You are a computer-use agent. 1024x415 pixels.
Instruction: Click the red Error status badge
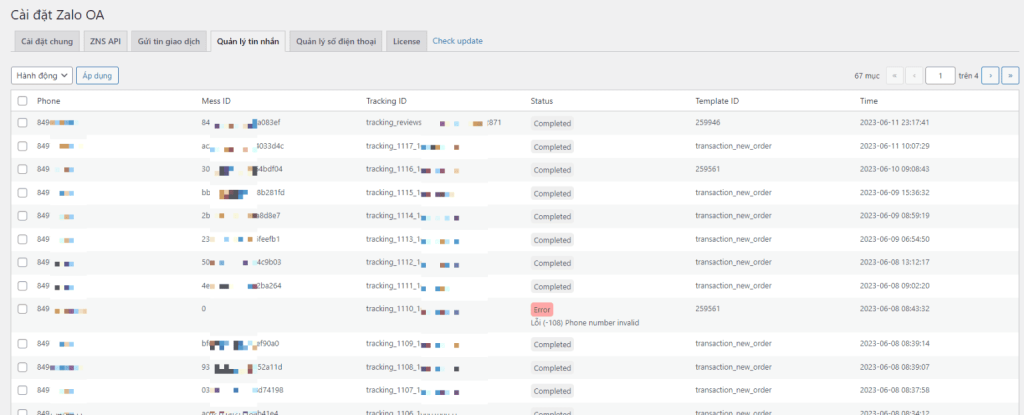(x=542, y=310)
